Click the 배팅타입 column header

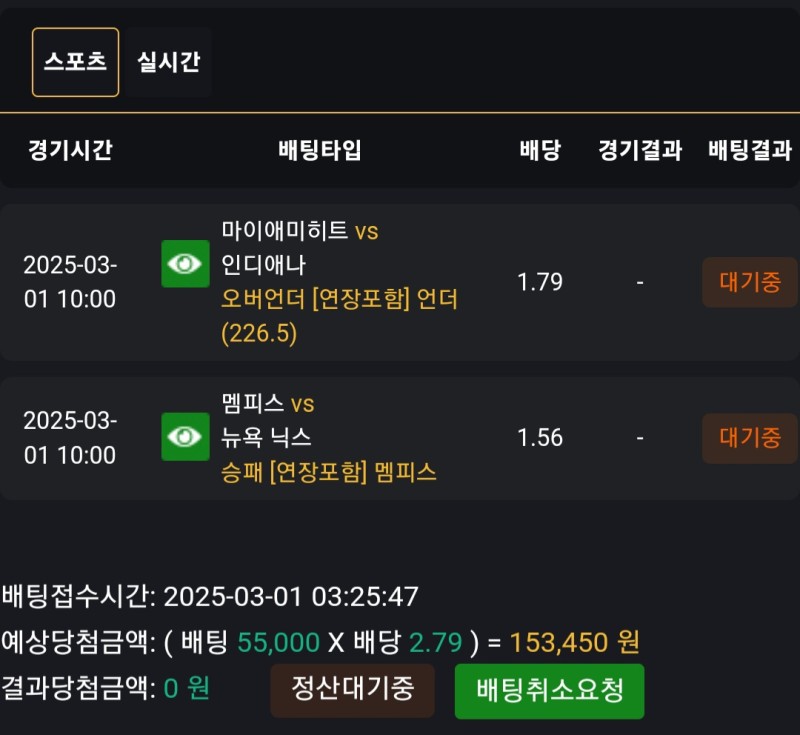tap(320, 151)
